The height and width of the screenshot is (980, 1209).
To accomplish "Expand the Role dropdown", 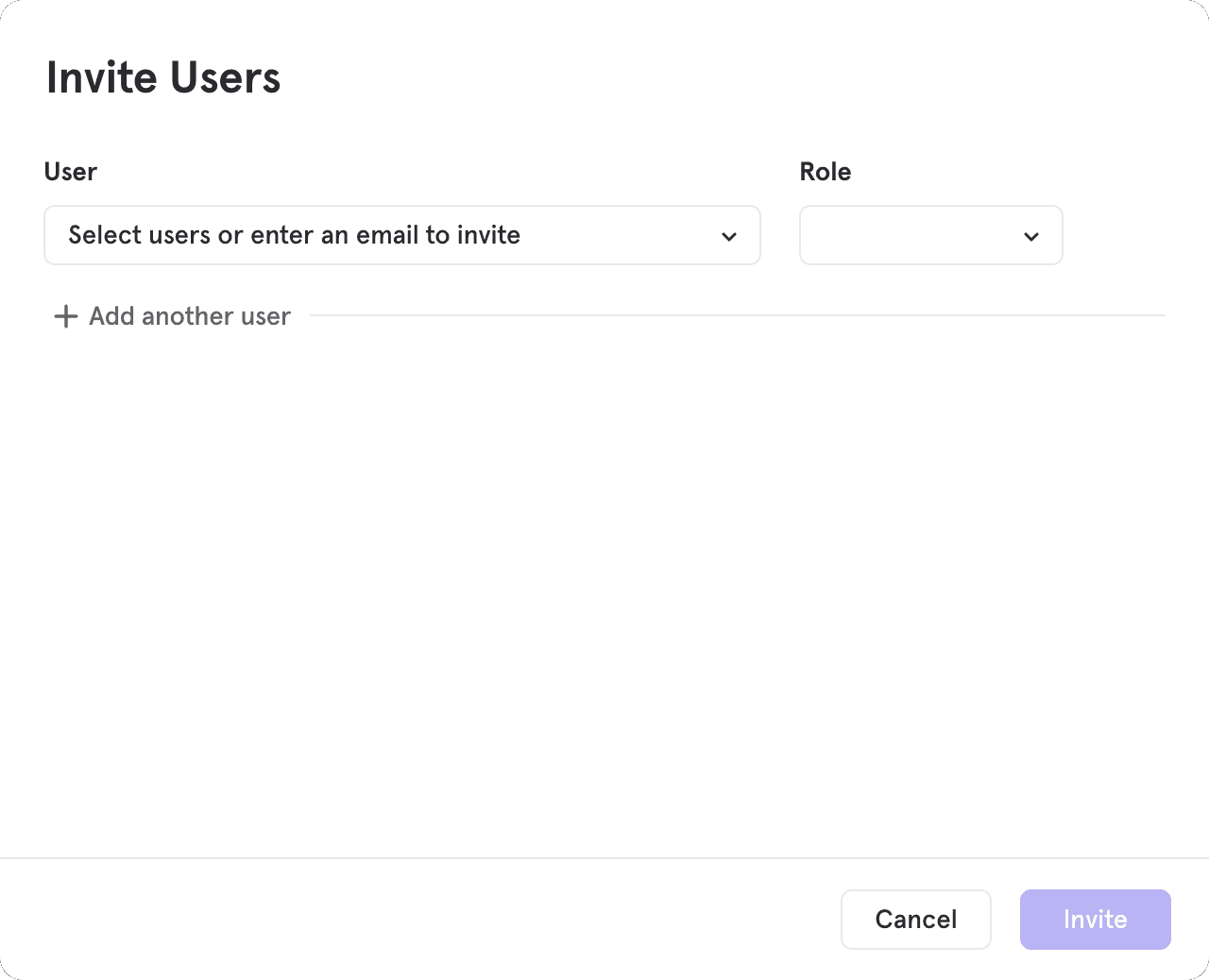I will 930,235.
